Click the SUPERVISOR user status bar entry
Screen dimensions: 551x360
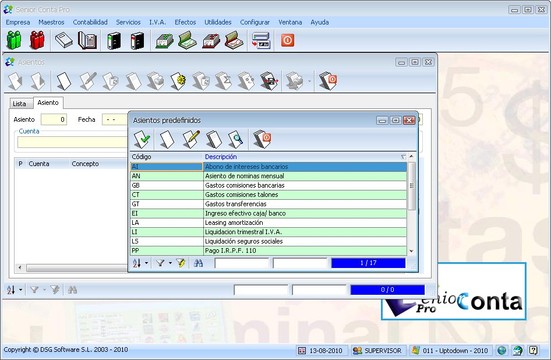pos(378,351)
